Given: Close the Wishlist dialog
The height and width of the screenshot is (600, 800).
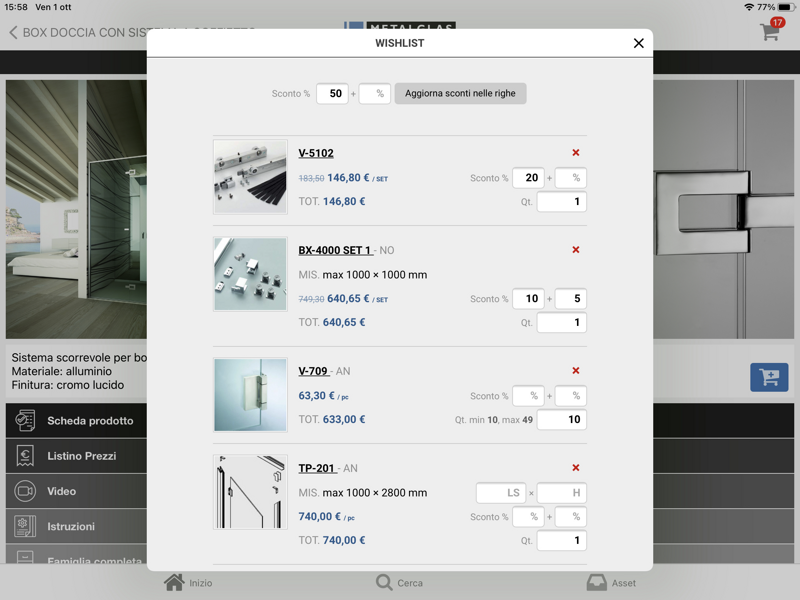Looking at the screenshot, I should coord(638,43).
